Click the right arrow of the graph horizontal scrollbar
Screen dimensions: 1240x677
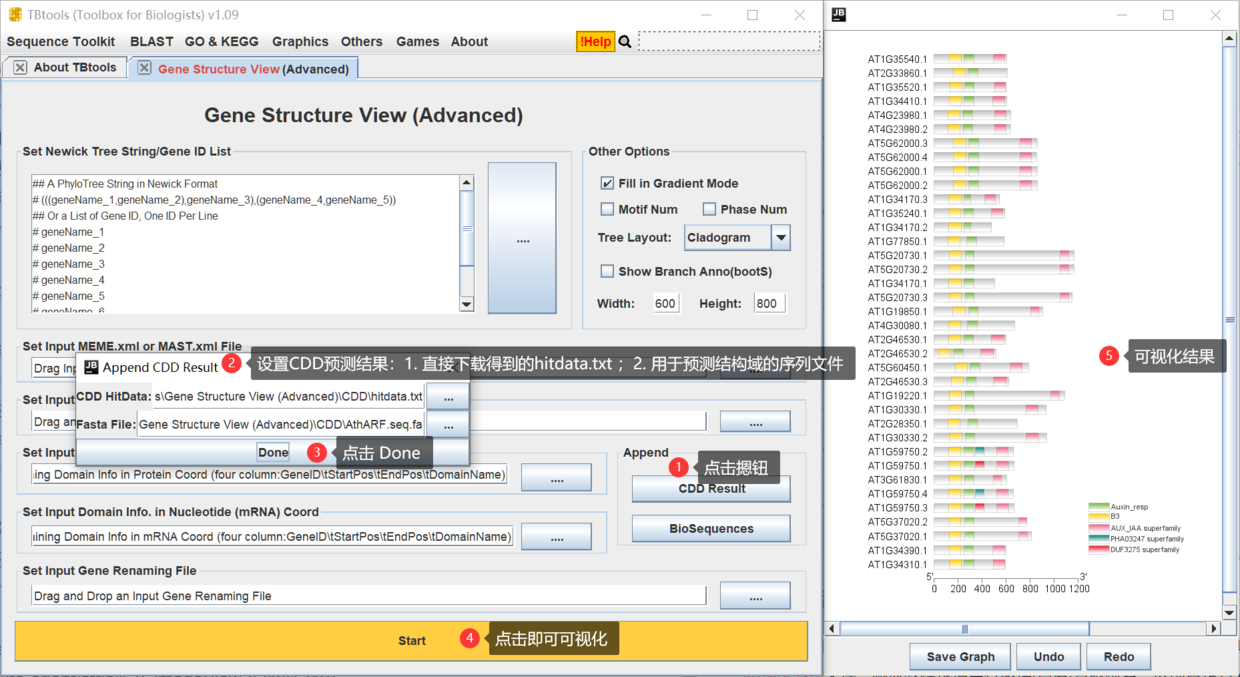(x=1214, y=629)
